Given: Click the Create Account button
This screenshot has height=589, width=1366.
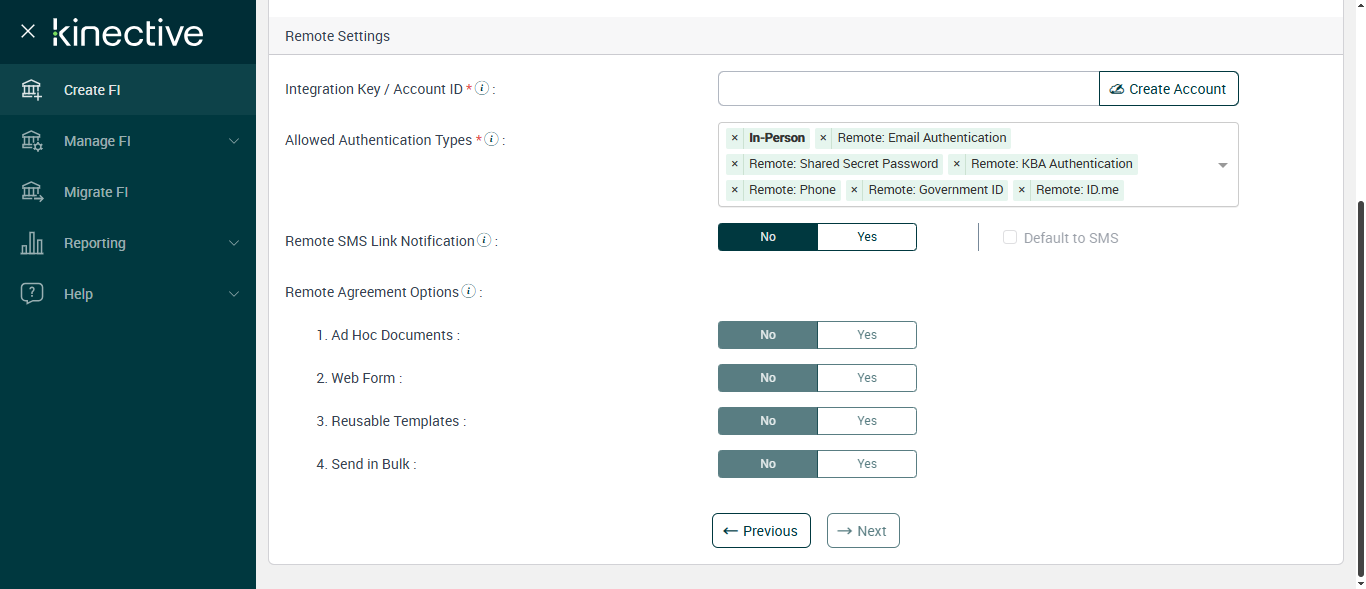Looking at the screenshot, I should pos(1168,89).
